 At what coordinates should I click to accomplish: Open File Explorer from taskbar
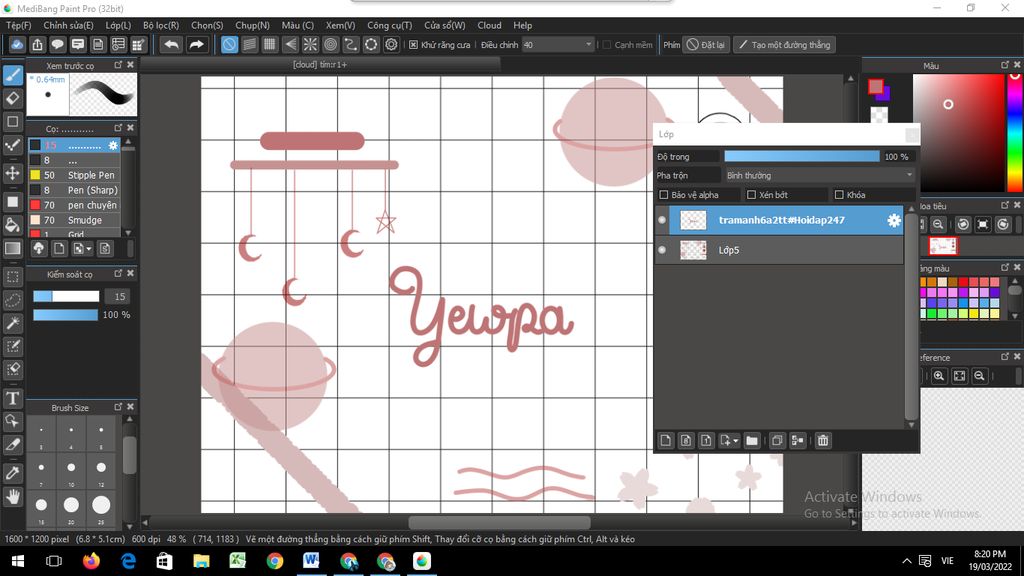(x=201, y=561)
